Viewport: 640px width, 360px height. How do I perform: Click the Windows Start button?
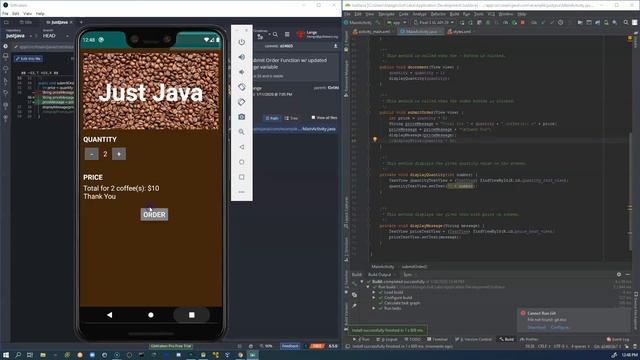tap(6, 355)
